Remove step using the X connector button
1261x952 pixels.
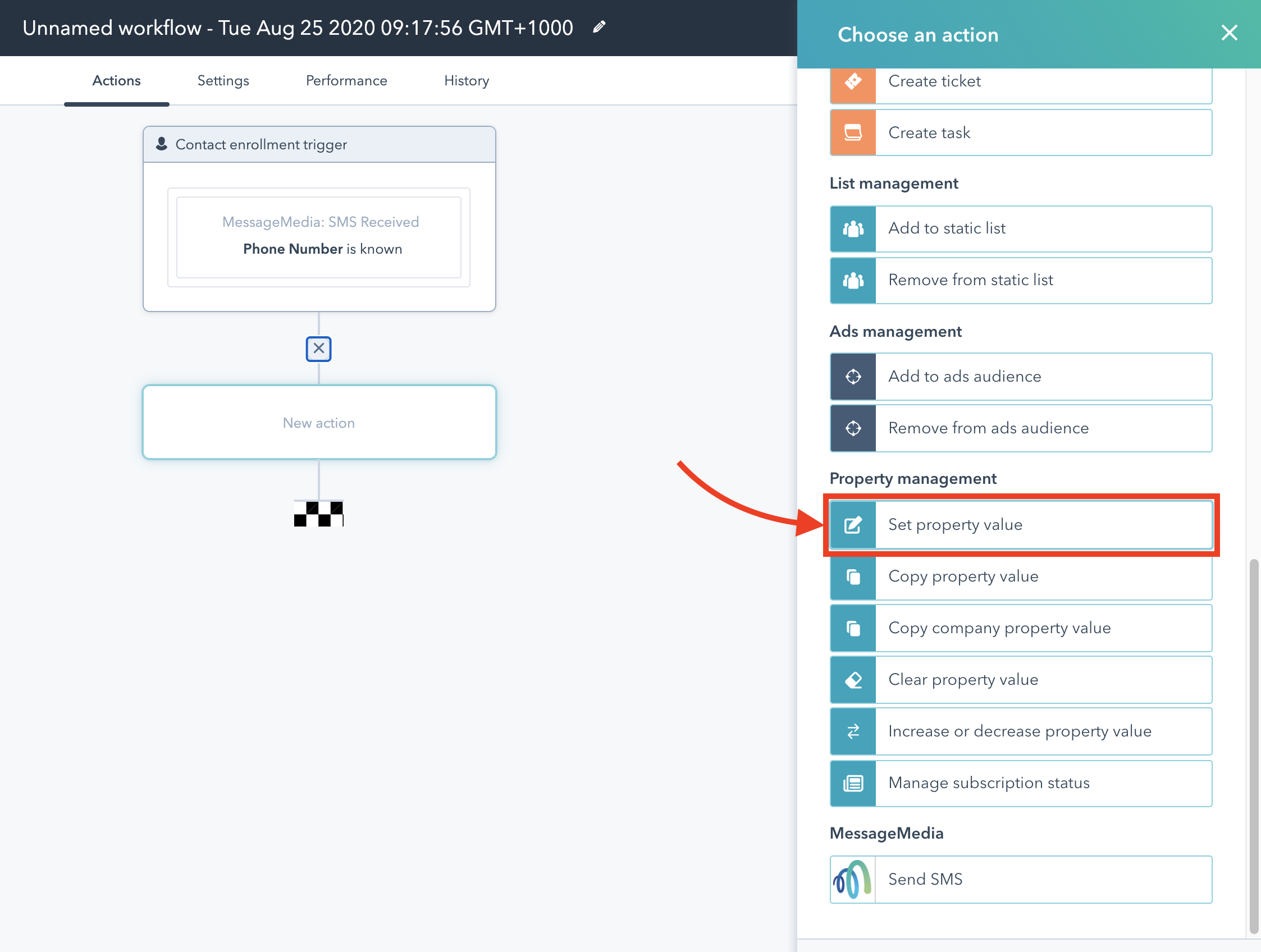(x=319, y=349)
